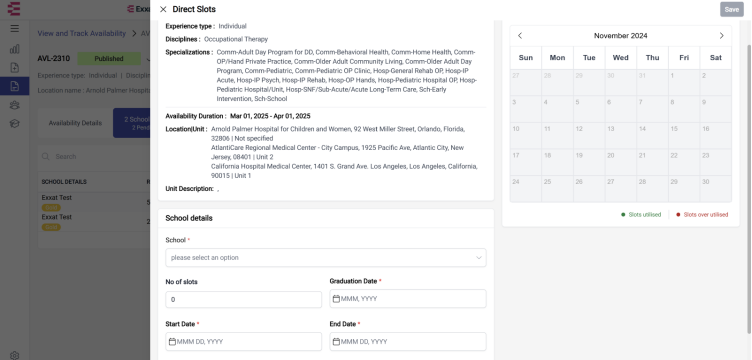The height and width of the screenshot is (360, 752).
Task: Expand the School dropdown
Action: pyautogui.click(x=326, y=257)
